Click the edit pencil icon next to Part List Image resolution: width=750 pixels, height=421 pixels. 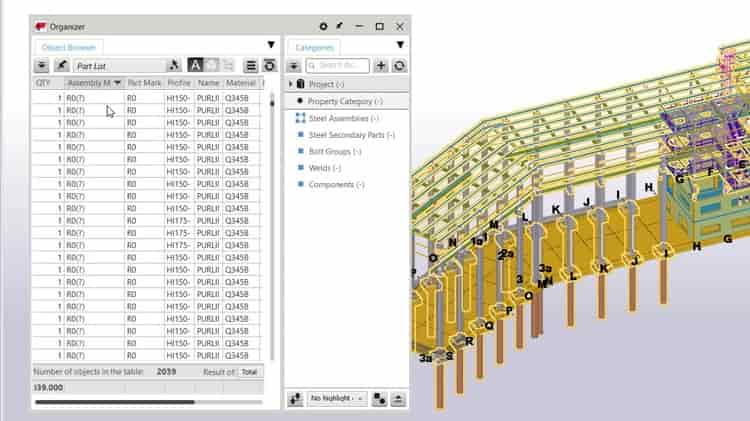pyautogui.click(x=61, y=65)
